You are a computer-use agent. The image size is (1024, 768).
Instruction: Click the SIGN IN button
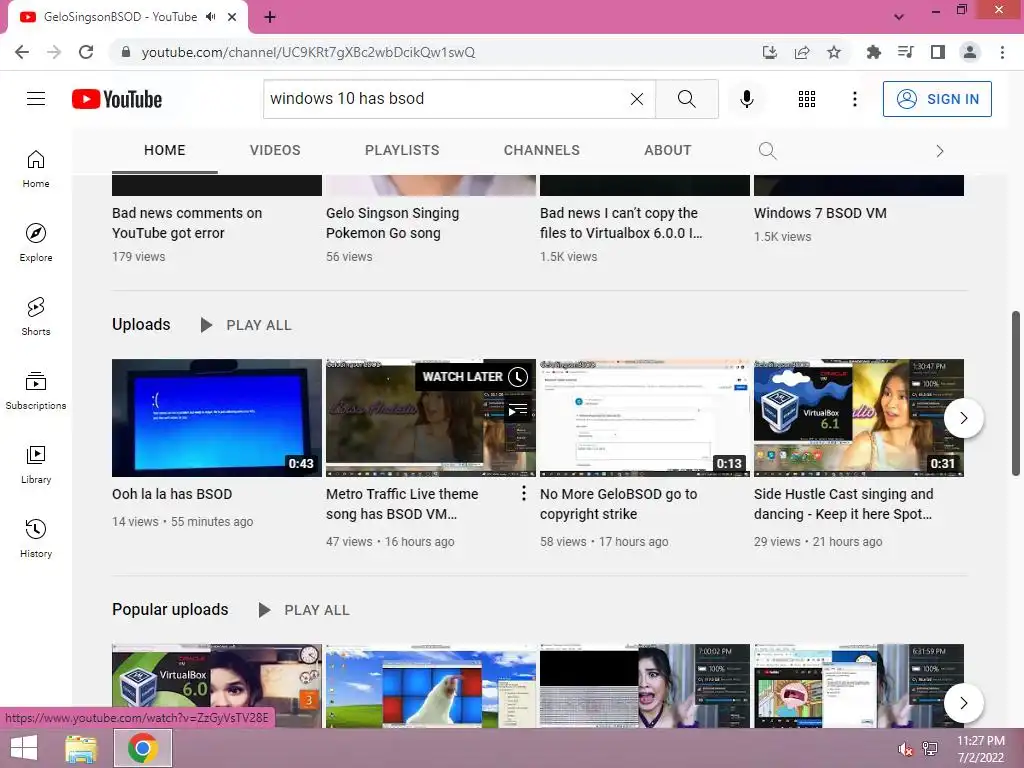click(937, 99)
